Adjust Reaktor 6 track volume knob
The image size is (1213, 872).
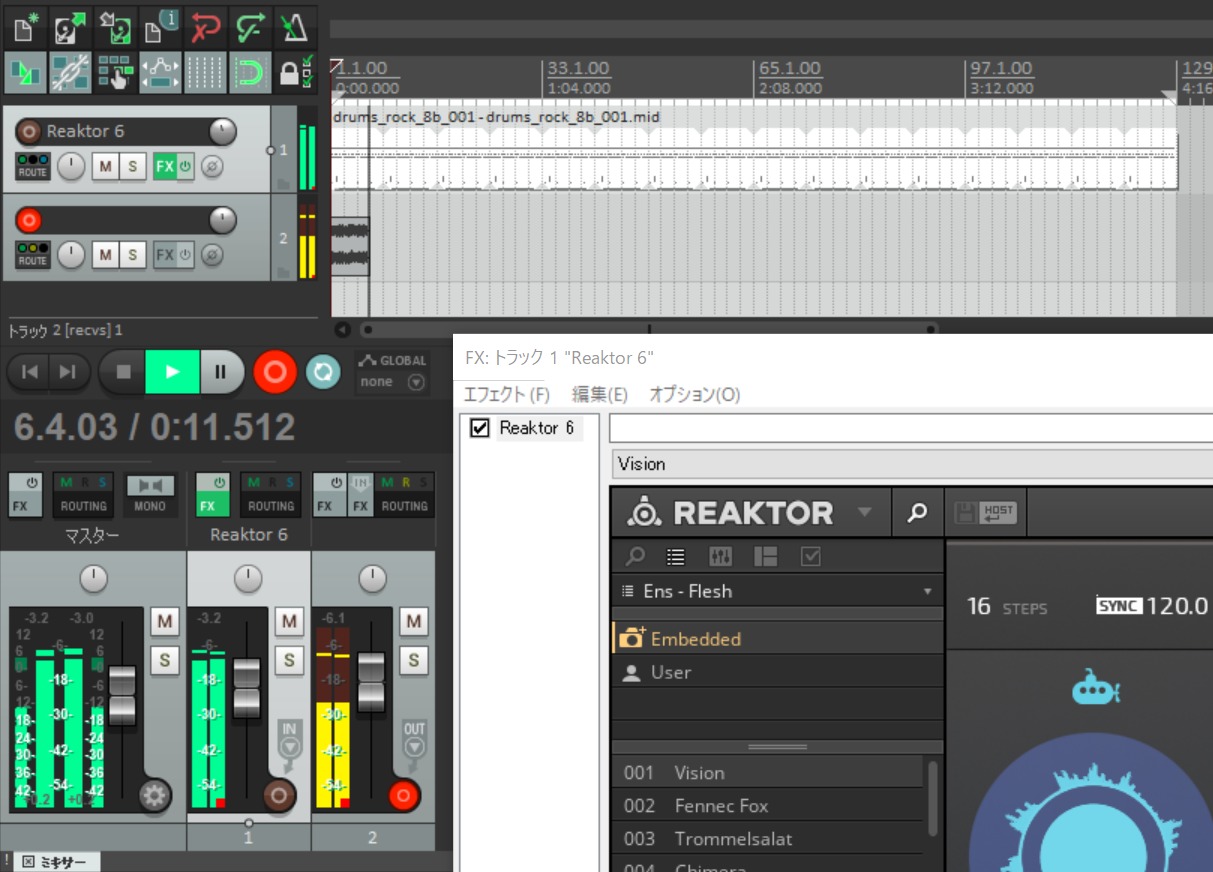coord(222,131)
